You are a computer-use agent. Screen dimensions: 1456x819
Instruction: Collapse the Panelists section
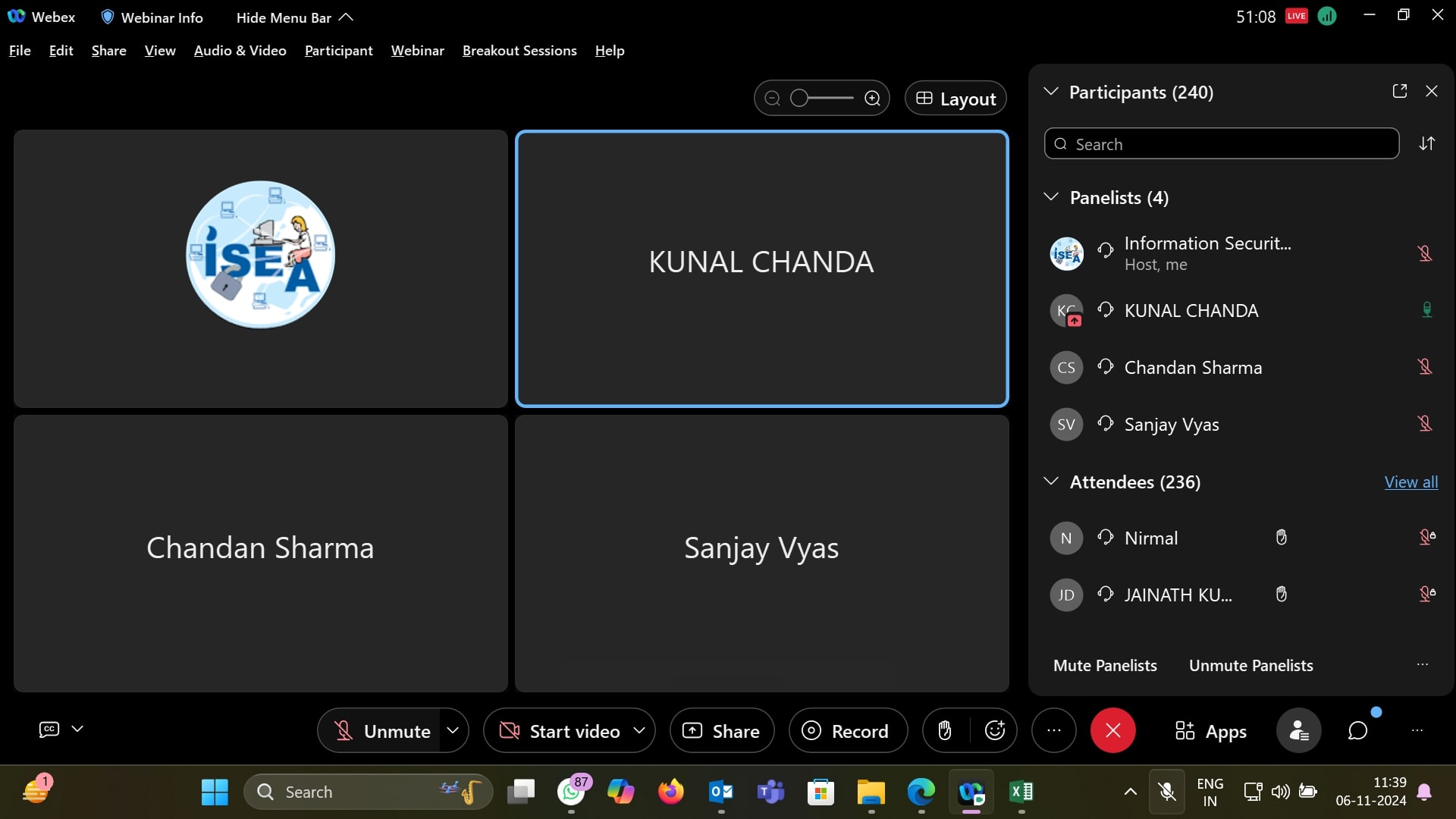pos(1051,197)
